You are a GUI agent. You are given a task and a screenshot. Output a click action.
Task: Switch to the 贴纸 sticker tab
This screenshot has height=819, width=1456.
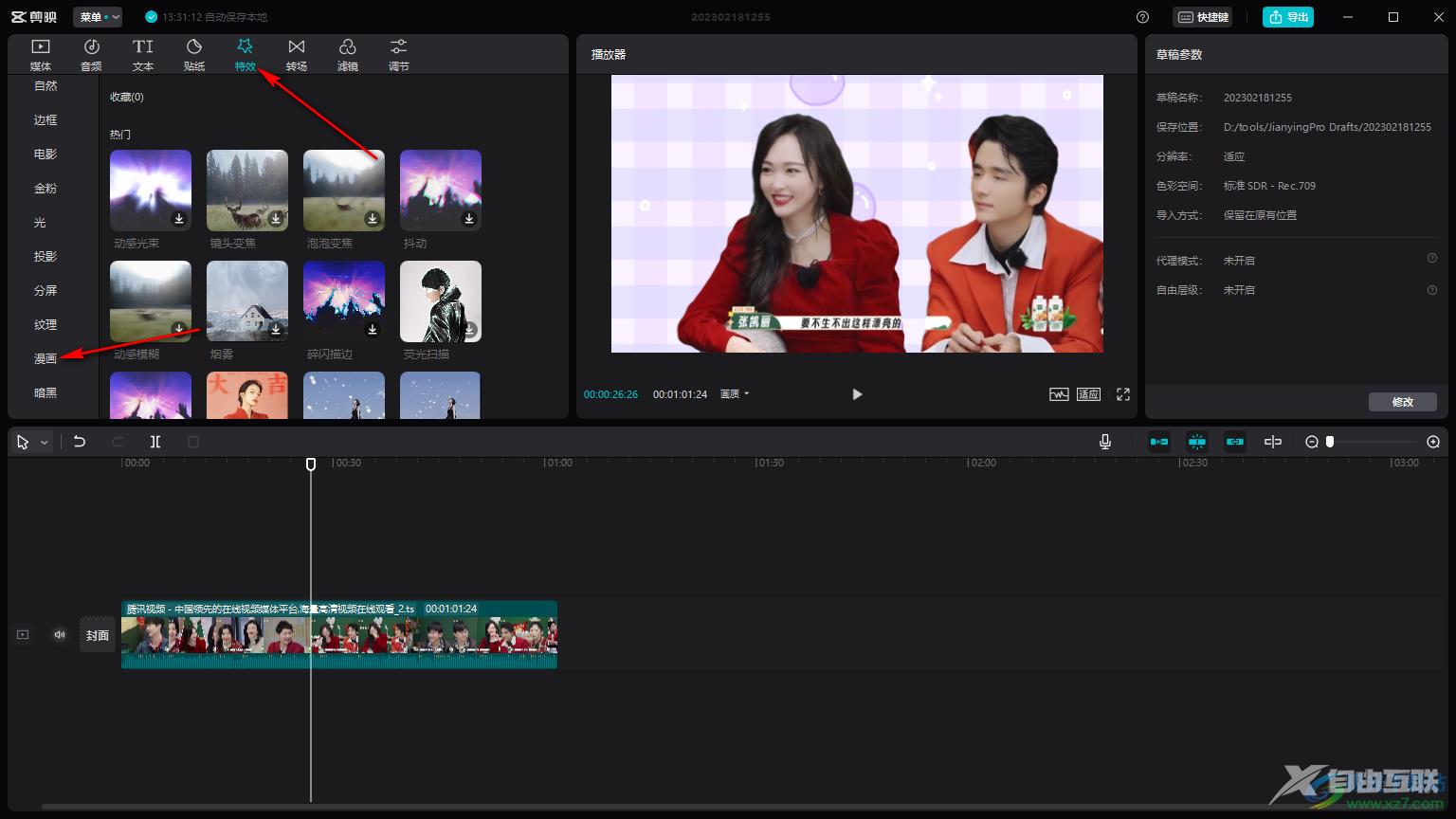click(x=194, y=55)
